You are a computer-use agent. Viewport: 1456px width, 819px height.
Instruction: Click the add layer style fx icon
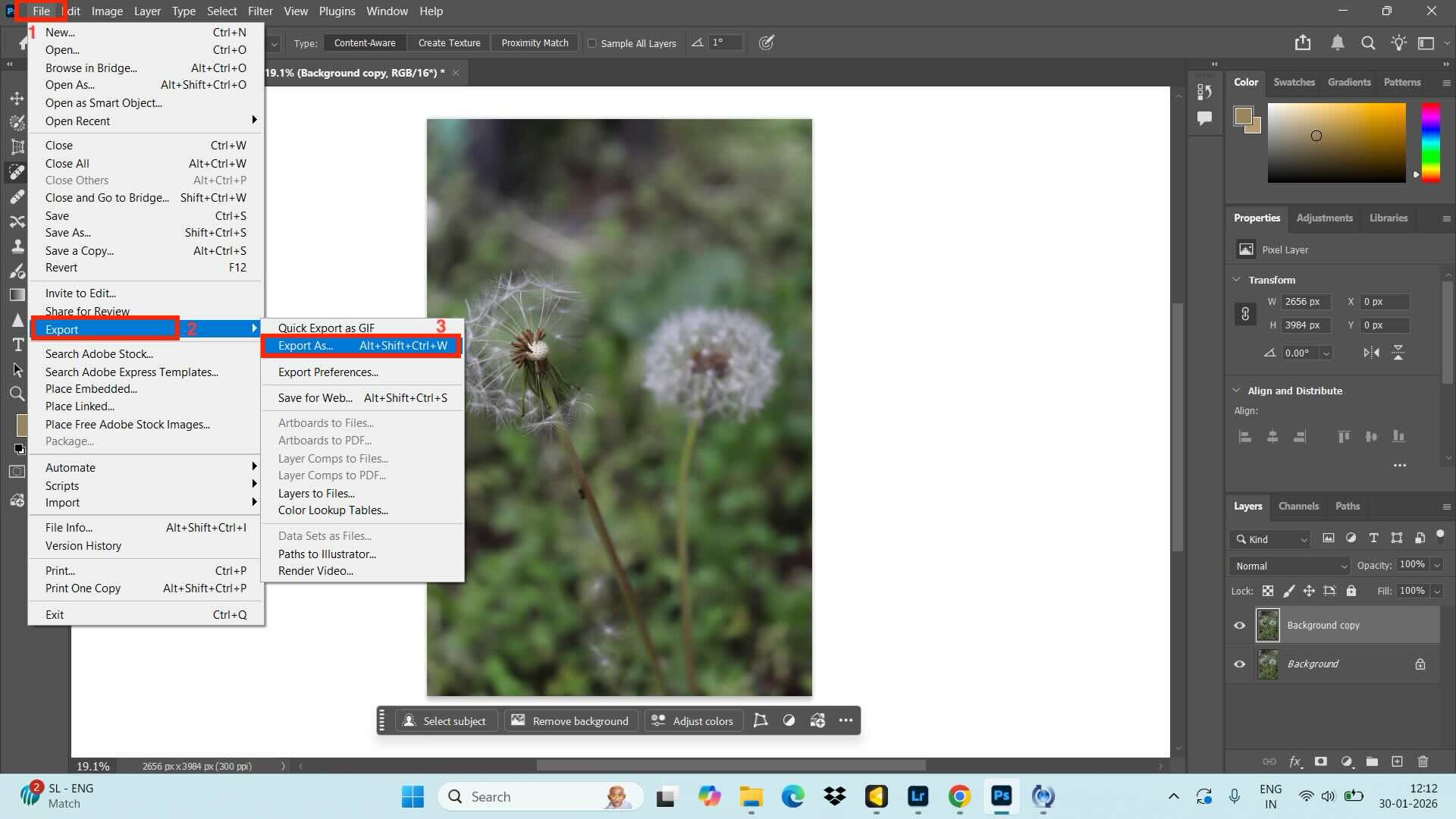point(1297,761)
